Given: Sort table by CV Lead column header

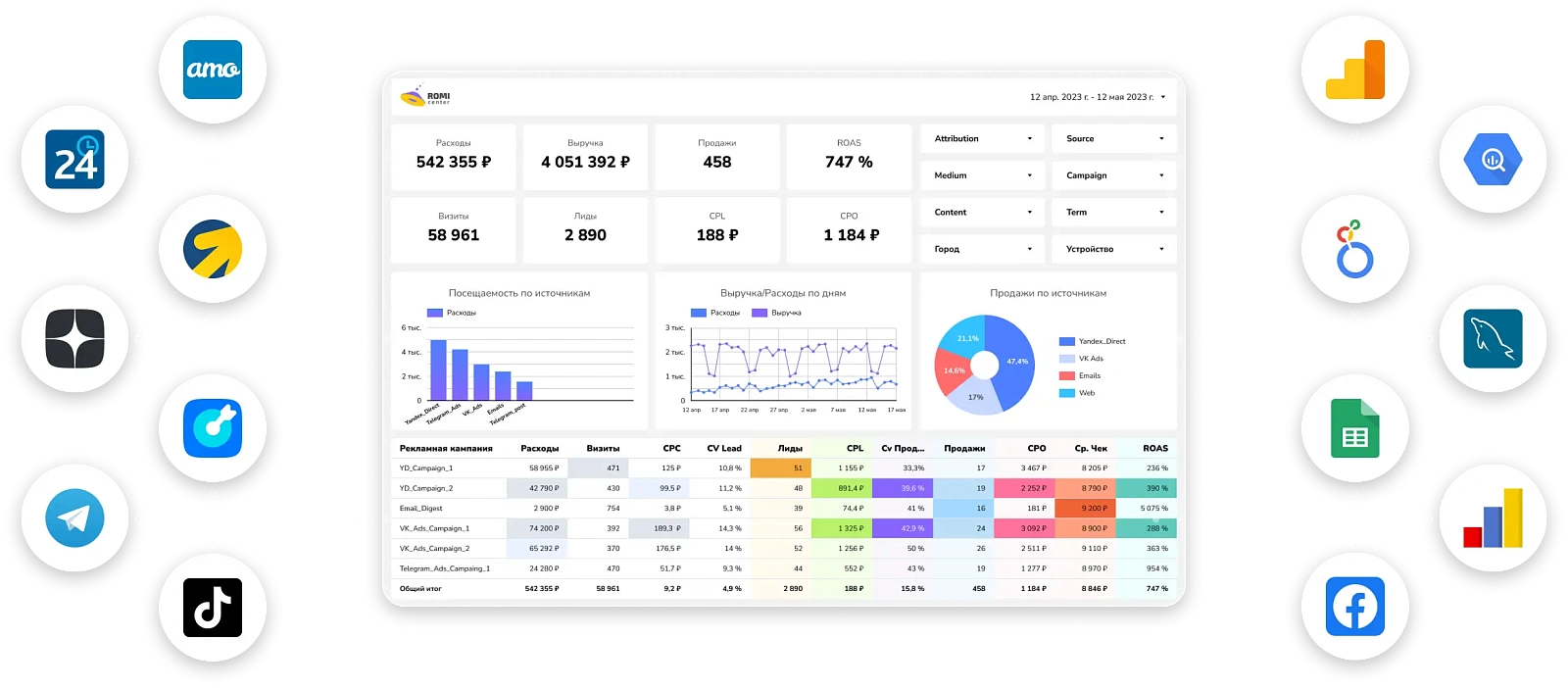Looking at the screenshot, I should 724,448.
